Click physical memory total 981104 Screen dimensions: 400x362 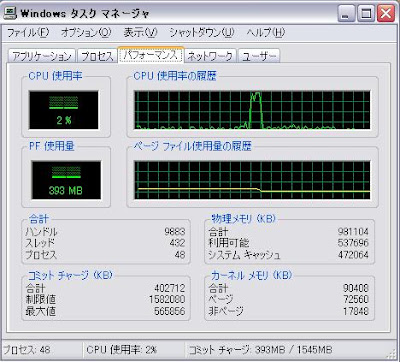click(x=353, y=231)
